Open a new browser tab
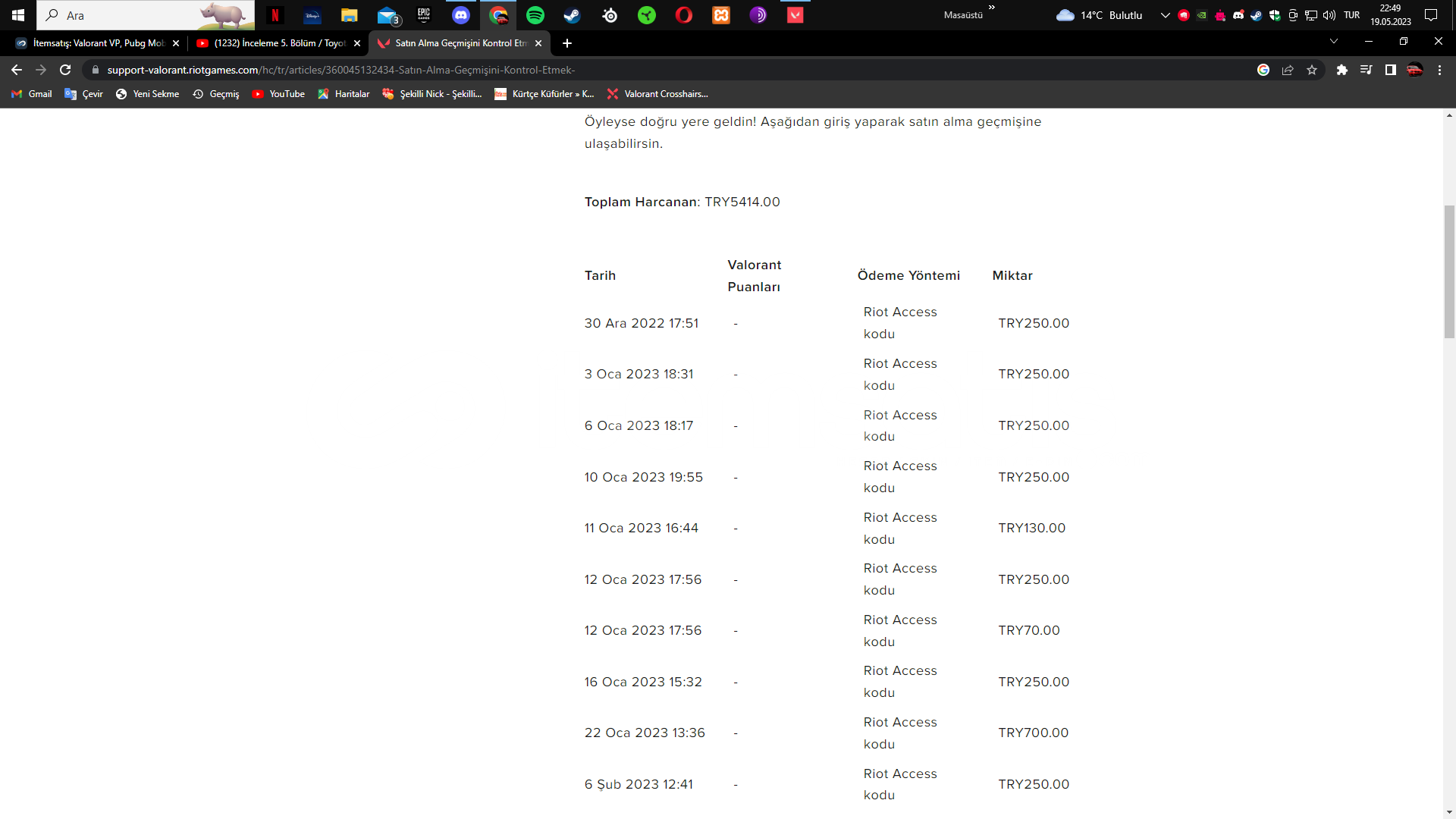The height and width of the screenshot is (819, 1456). click(x=567, y=43)
